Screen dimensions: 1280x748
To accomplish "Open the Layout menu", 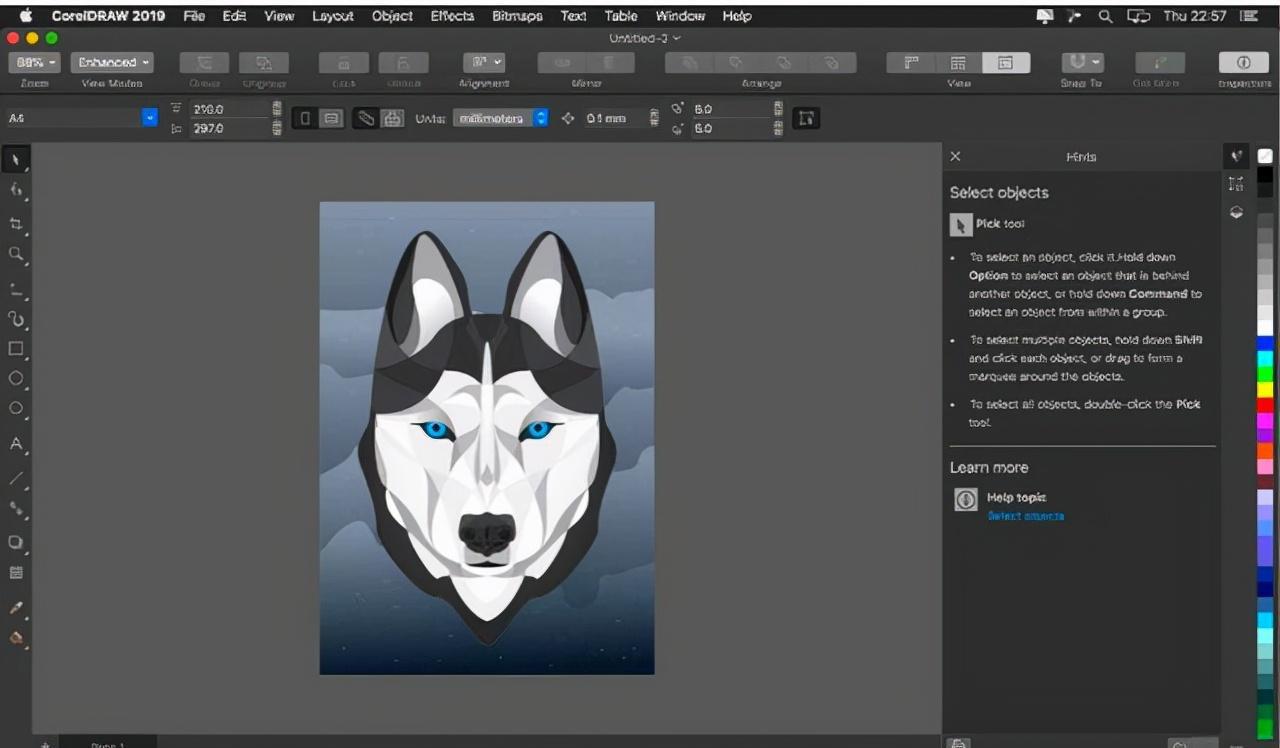I will tap(332, 16).
